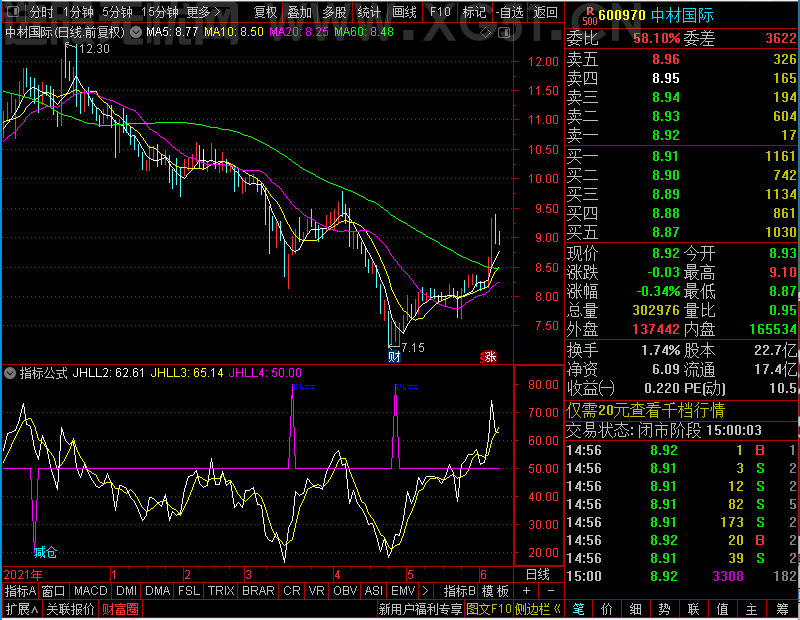Open the 多股 multi-stock view
This screenshot has height=620, width=800.
click(334, 12)
